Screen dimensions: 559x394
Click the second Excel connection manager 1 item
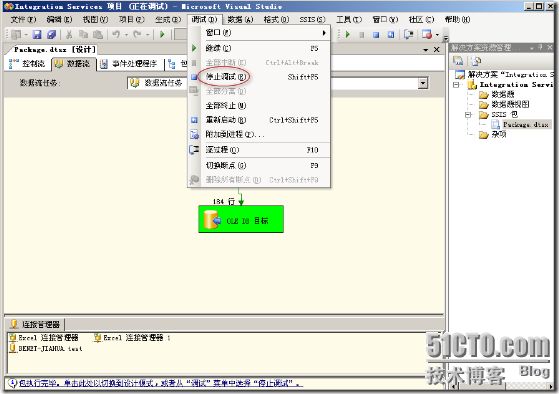click(132, 337)
